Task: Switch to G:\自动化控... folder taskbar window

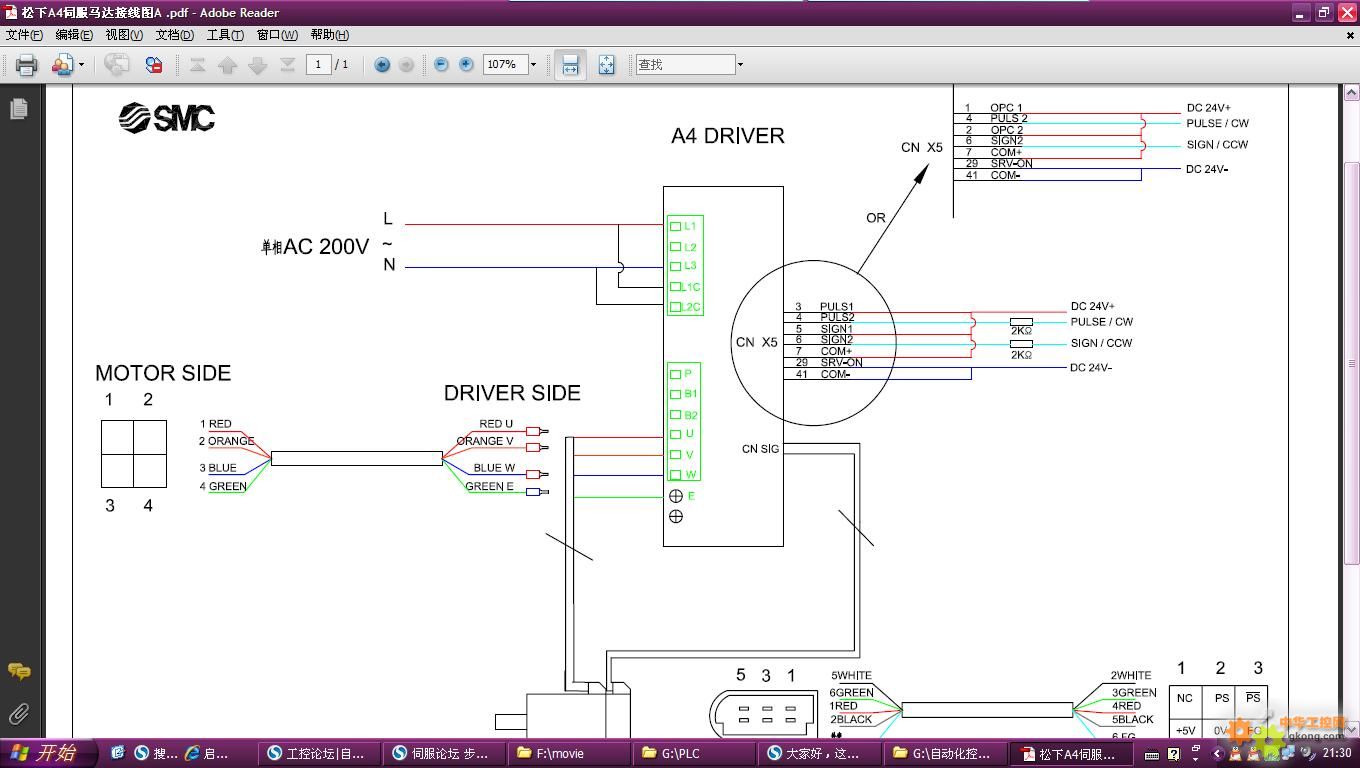Action: tap(945, 753)
